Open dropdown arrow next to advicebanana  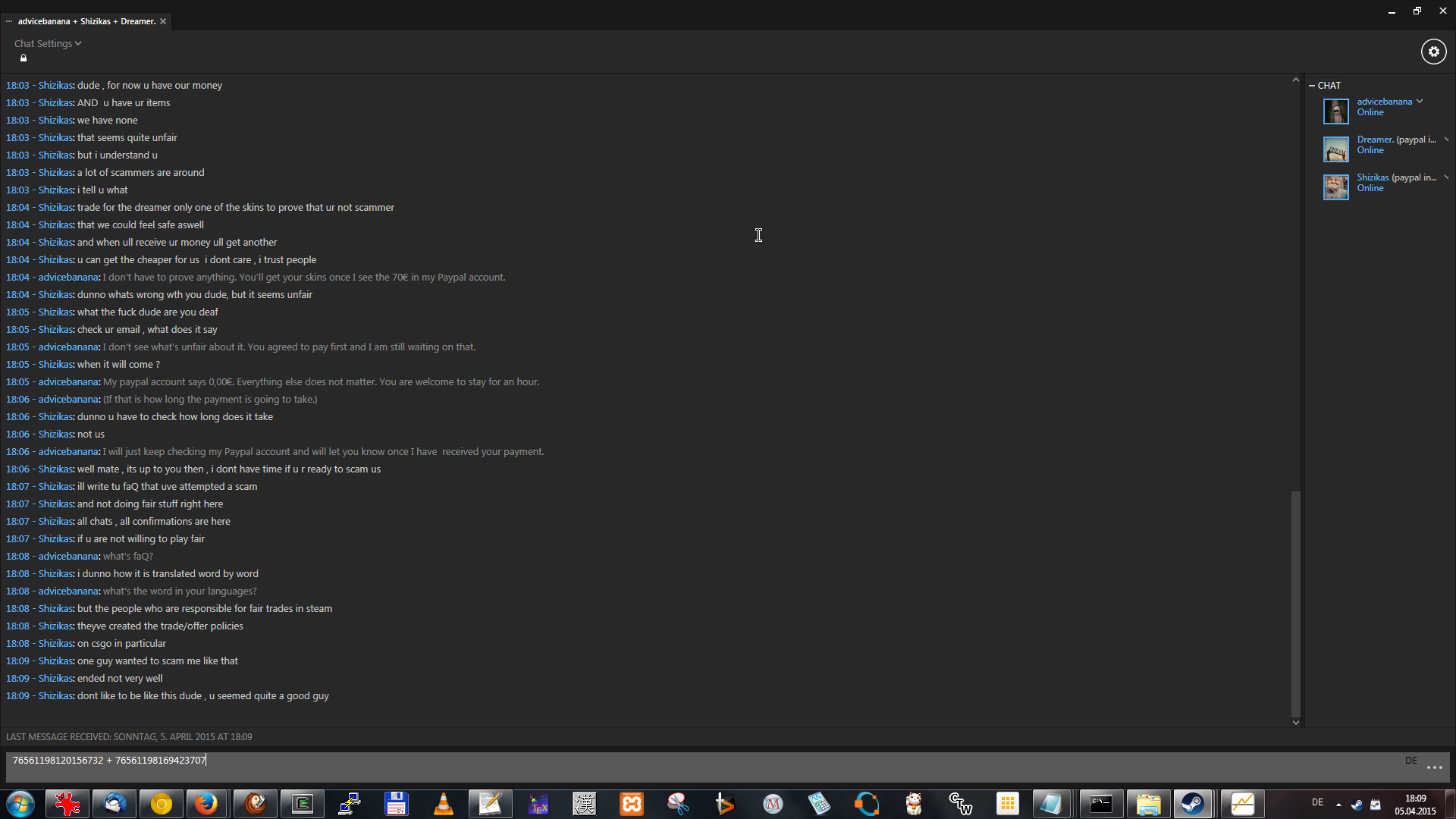pyautogui.click(x=1420, y=101)
